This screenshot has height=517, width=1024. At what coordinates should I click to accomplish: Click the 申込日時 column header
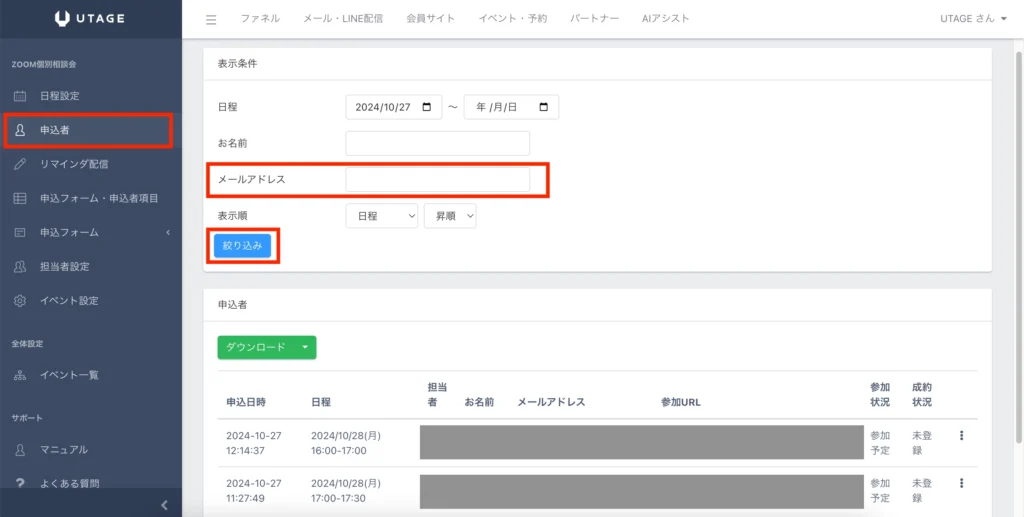coord(246,402)
